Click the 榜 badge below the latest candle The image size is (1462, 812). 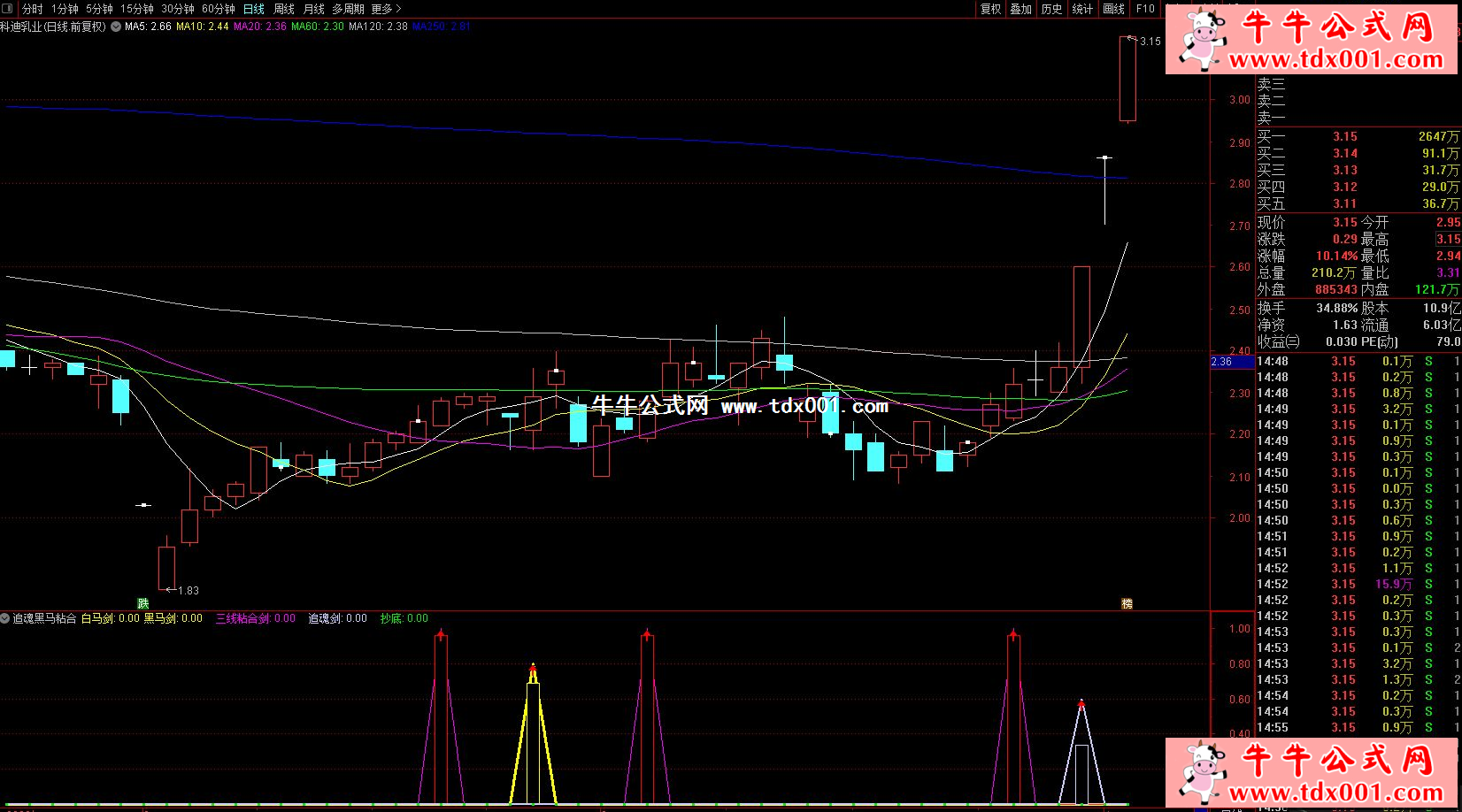coord(1127,603)
